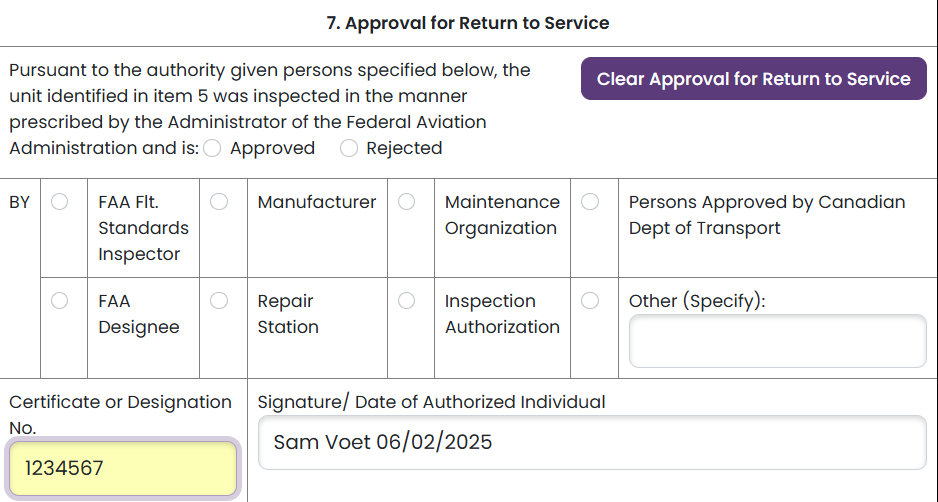Image resolution: width=938 pixels, height=502 pixels.
Task: Click Clear Approval for Return to Service
Action: tap(754, 78)
